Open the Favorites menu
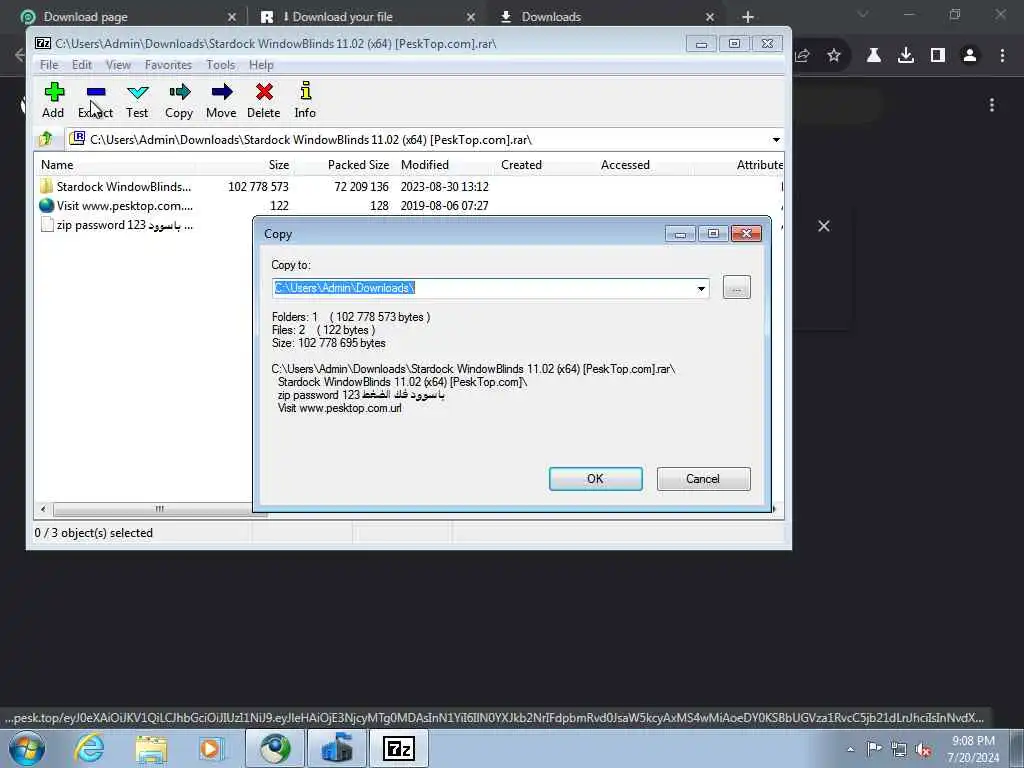Image resolution: width=1024 pixels, height=768 pixels. (168, 65)
